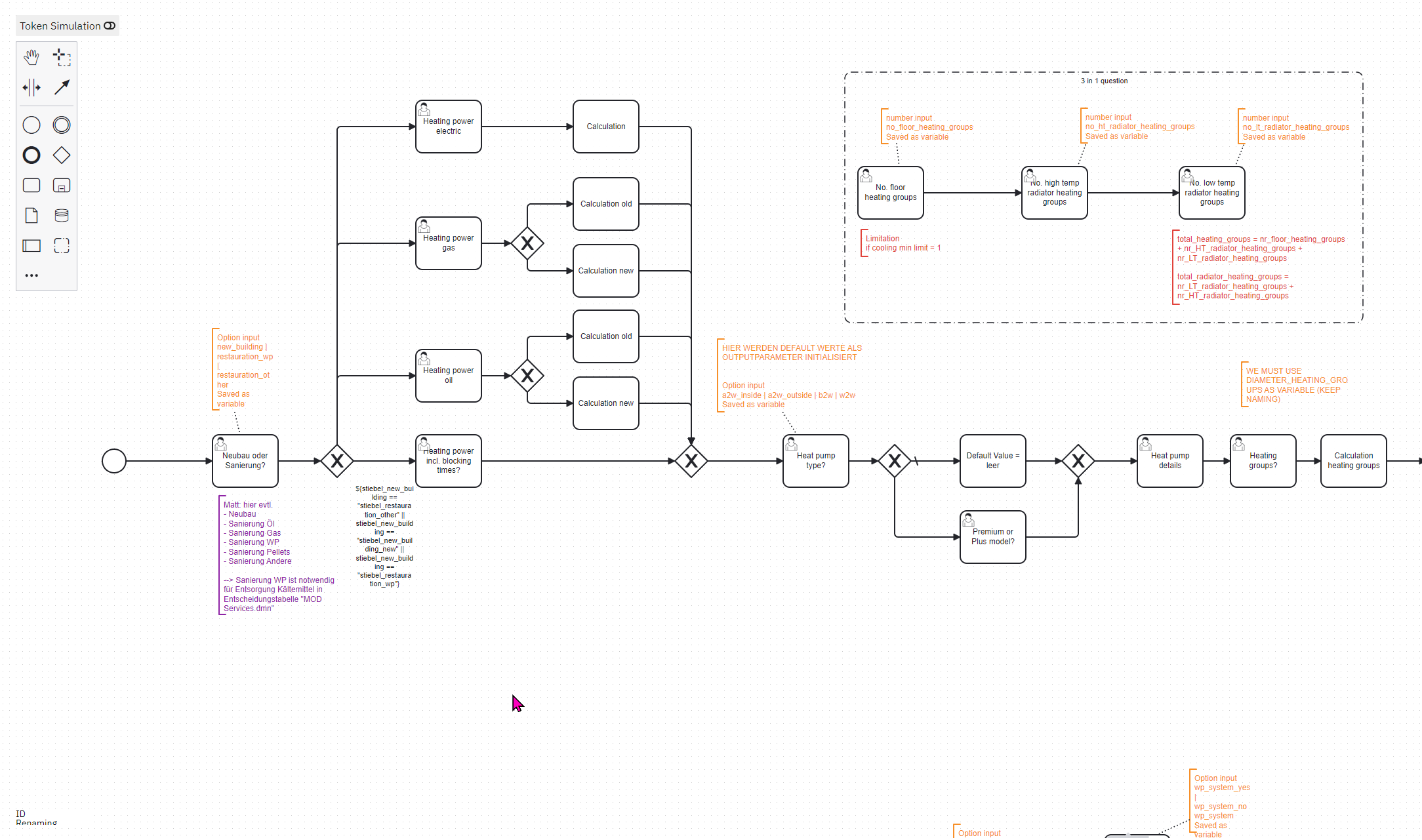Create a data store reference
Screen dimensions: 1422x840
point(62,216)
